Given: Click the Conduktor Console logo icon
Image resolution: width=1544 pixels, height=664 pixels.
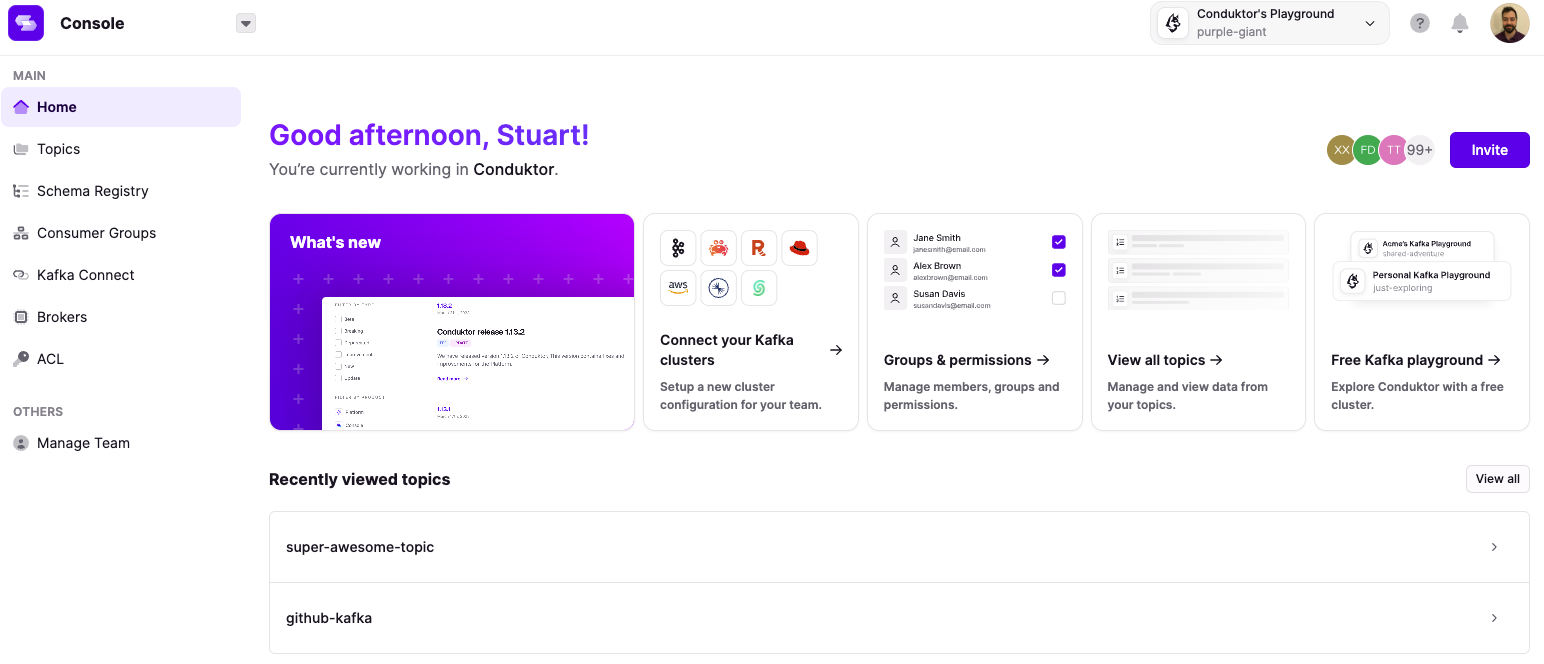Looking at the screenshot, I should pyautogui.click(x=26, y=23).
